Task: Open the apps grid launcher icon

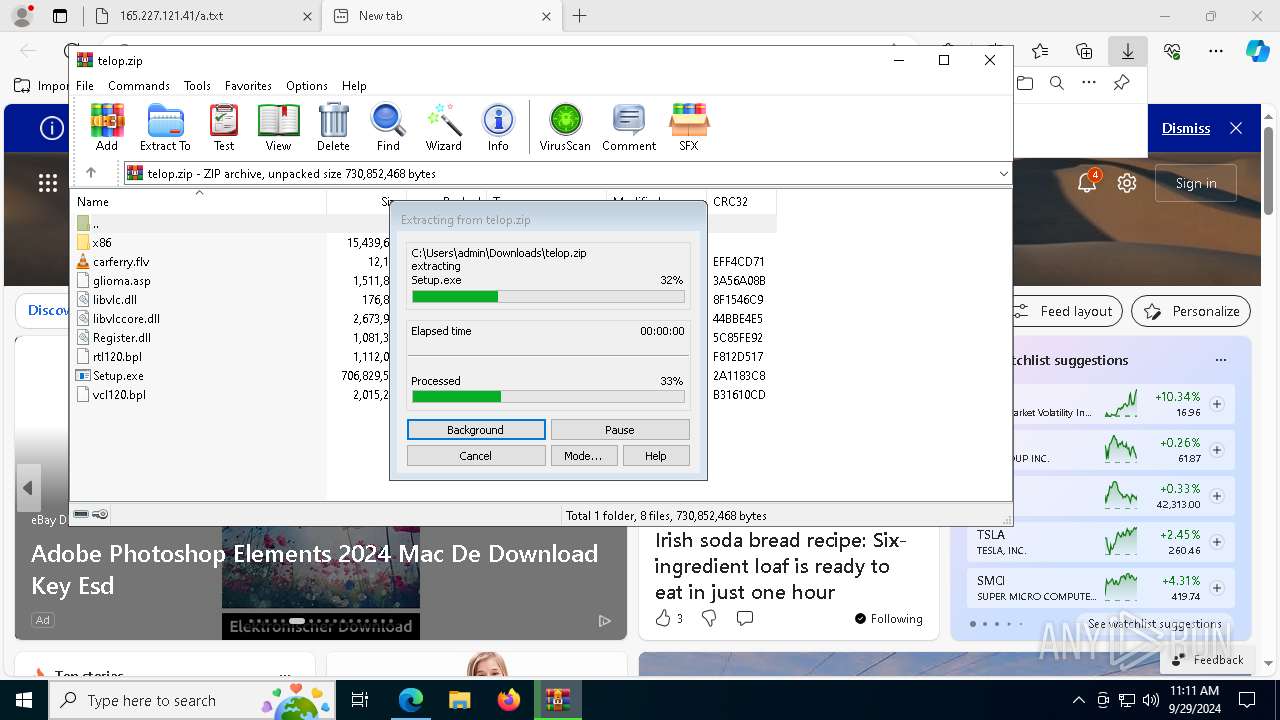Action: [x=48, y=182]
